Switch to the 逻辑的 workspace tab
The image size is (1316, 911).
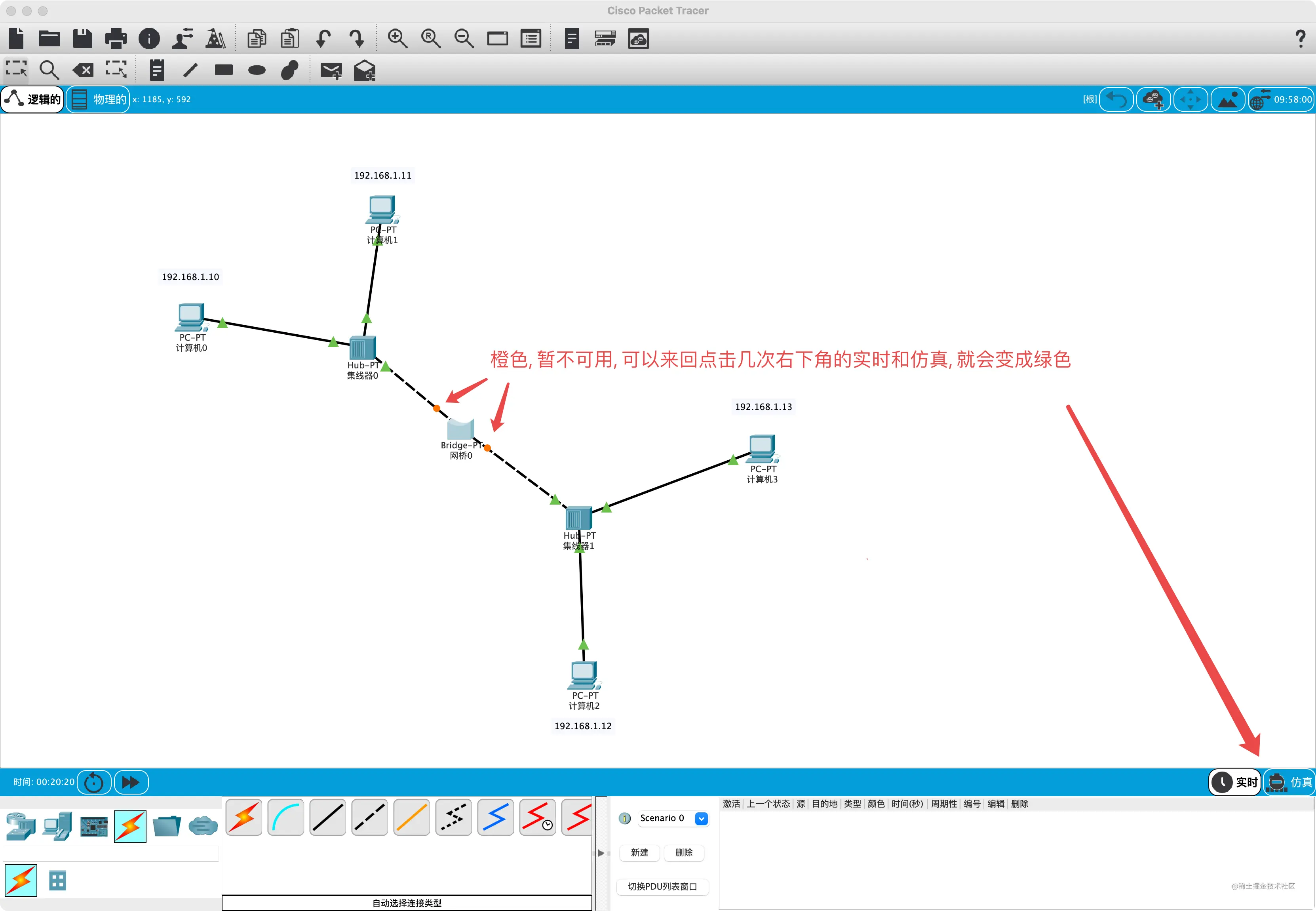[32, 99]
